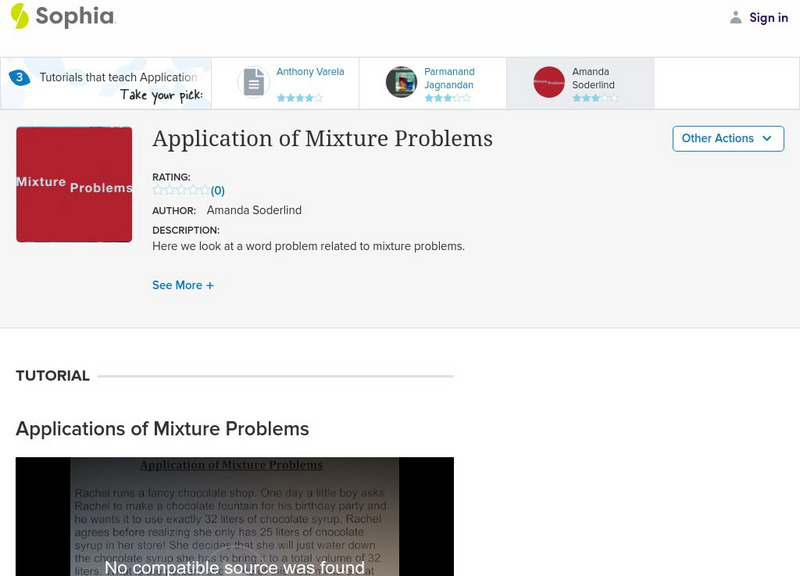This screenshot has width=800, height=576.
Task: Click the Mixture Problems red thumbnail
Action: click(73, 183)
